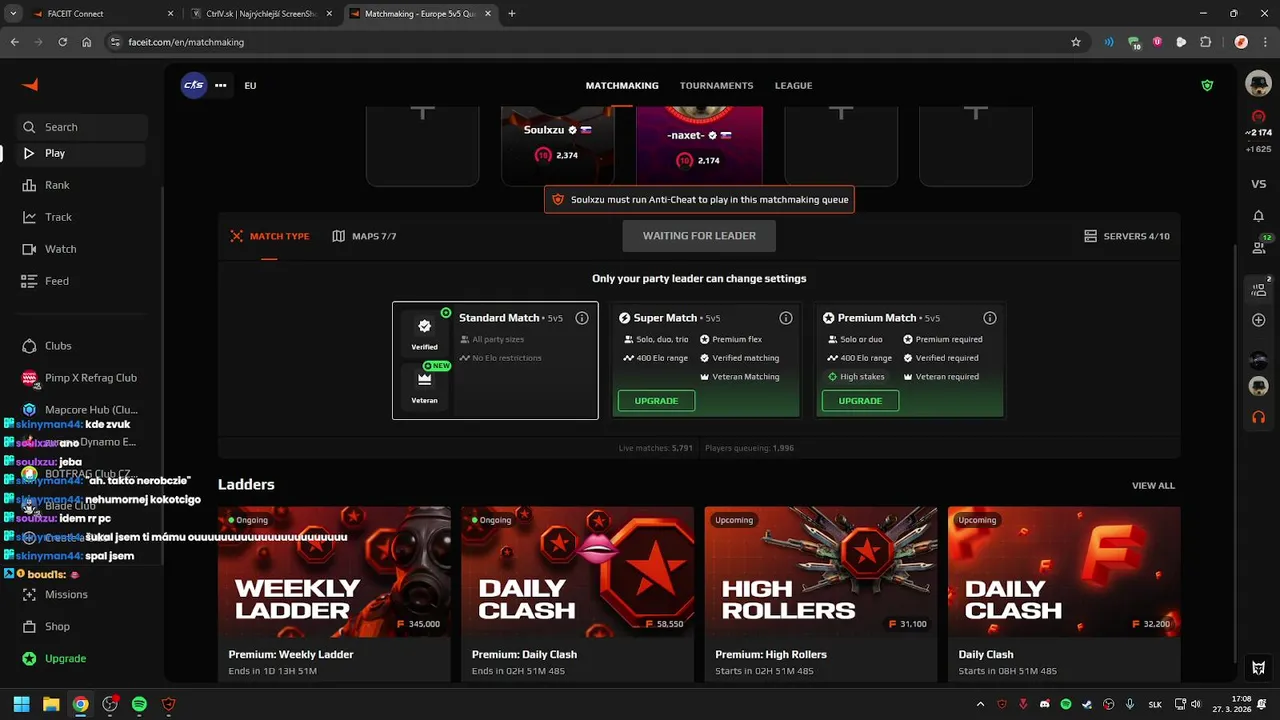Expand the system tray hidden icons
The height and width of the screenshot is (720, 1280).
[980, 704]
